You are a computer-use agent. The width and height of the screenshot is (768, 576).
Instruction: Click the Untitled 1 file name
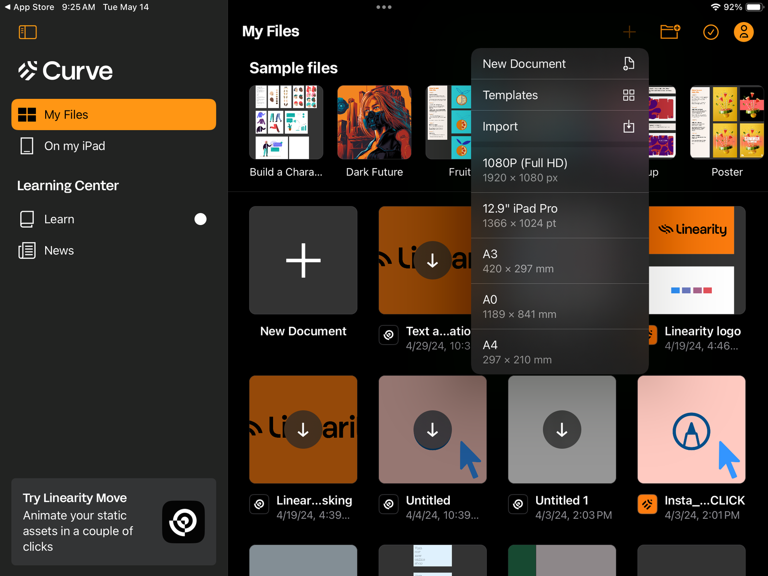(x=561, y=500)
